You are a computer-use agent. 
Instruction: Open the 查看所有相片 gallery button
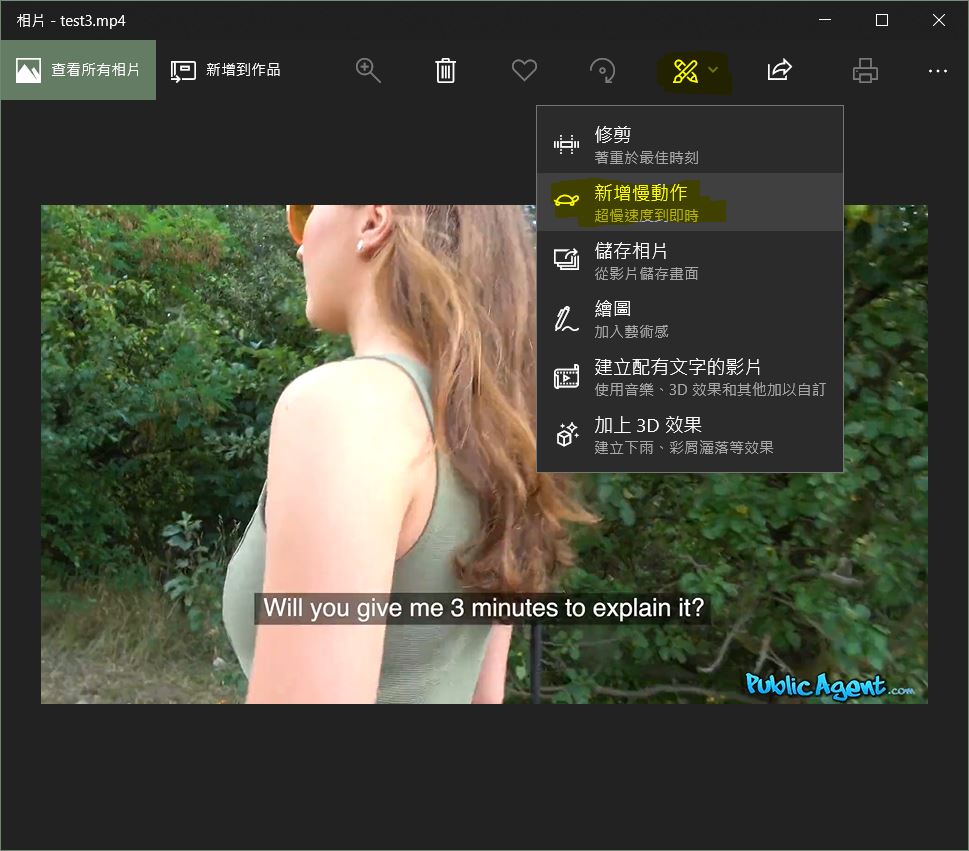coord(78,70)
